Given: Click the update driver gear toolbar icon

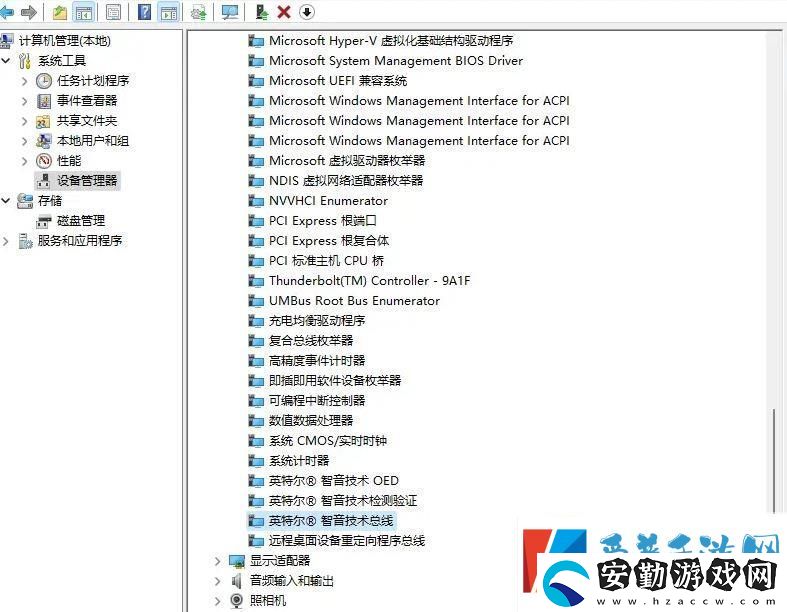Looking at the screenshot, I should click(199, 12).
